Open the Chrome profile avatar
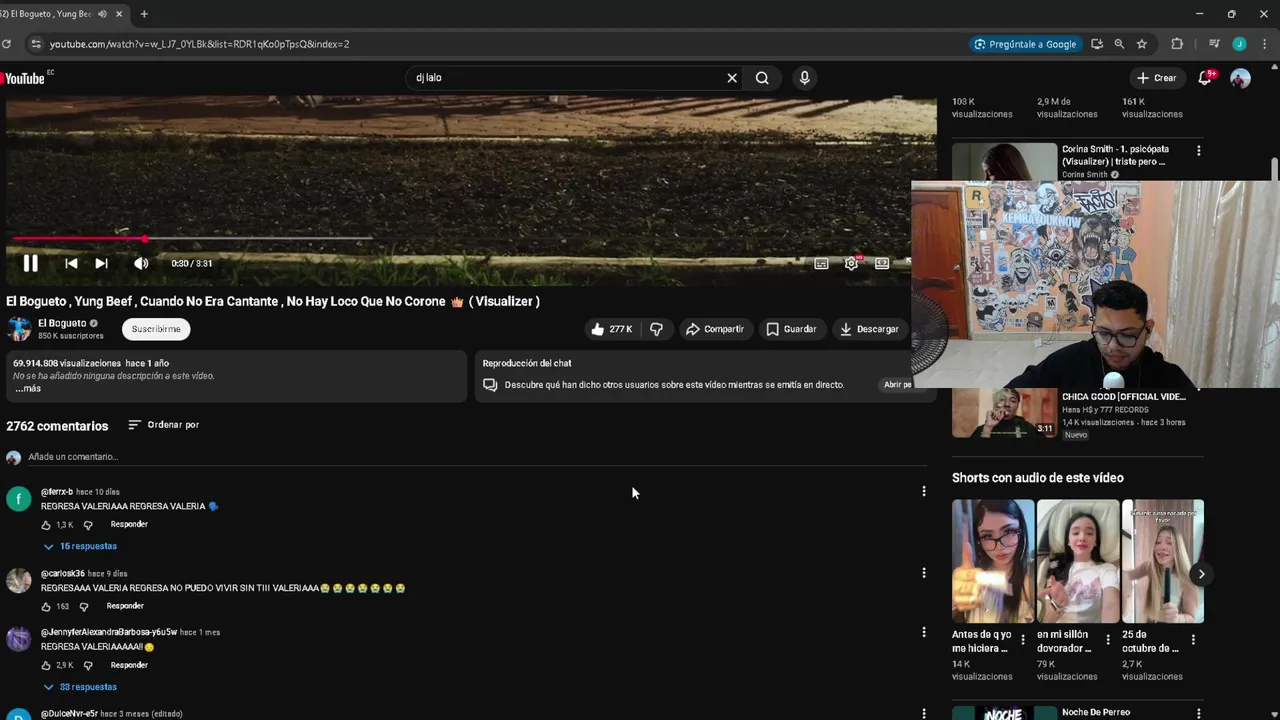This screenshot has width=1280, height=720. click(x=1239, y=44)
